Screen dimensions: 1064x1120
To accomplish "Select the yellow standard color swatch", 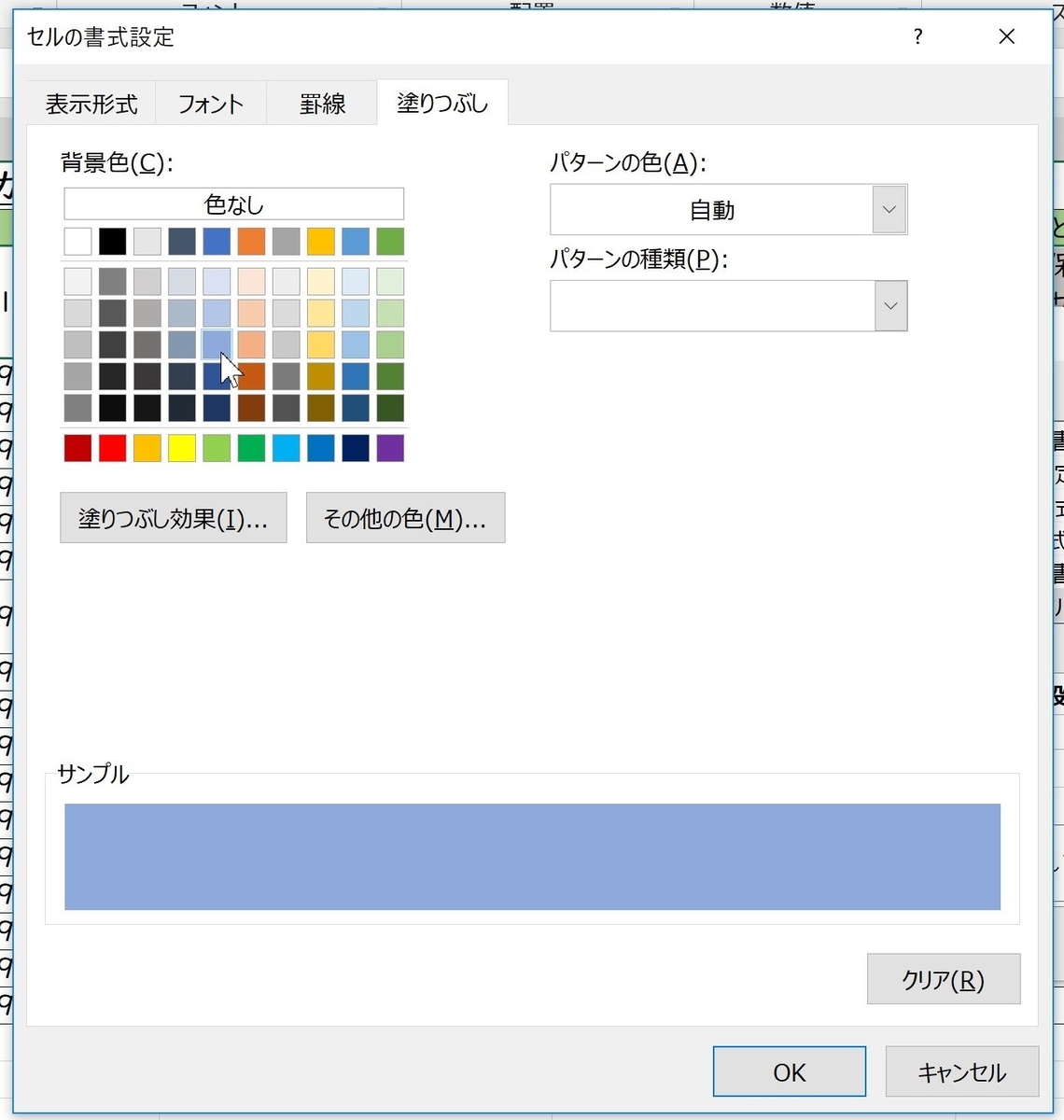I will [x=181, y=448].
